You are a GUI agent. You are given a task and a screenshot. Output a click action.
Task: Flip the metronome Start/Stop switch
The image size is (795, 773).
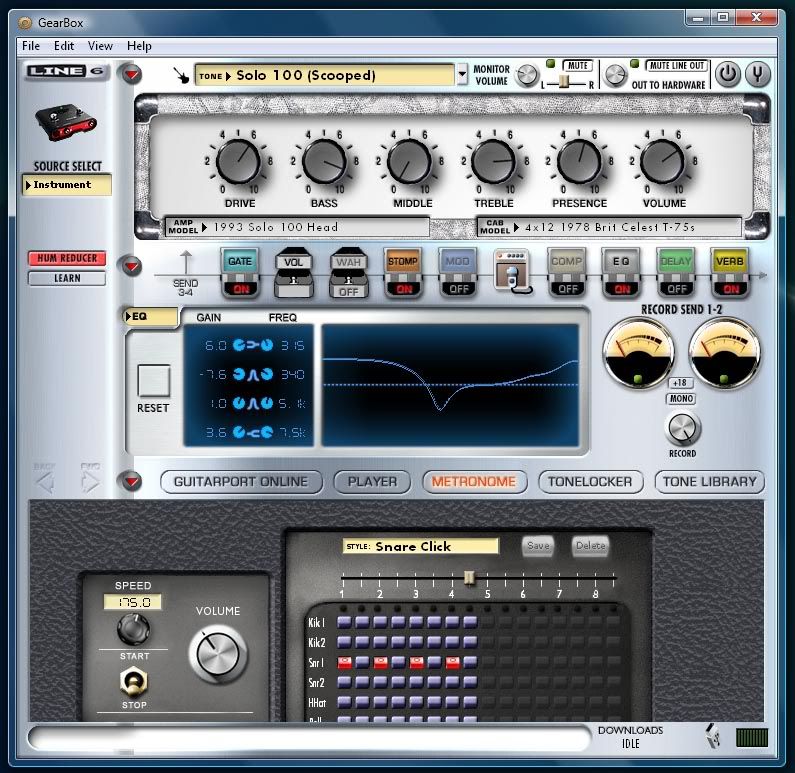tap(134, 681)
